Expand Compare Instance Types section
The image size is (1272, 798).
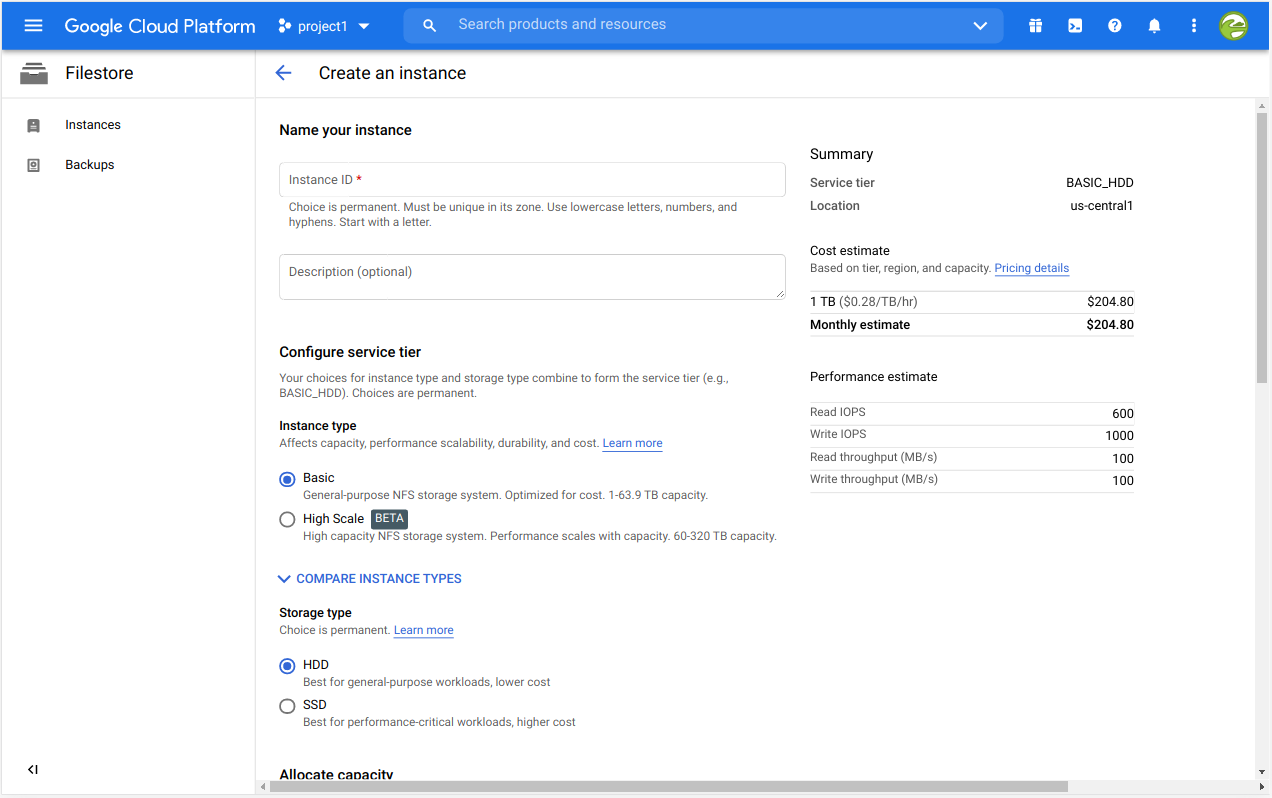369,579
